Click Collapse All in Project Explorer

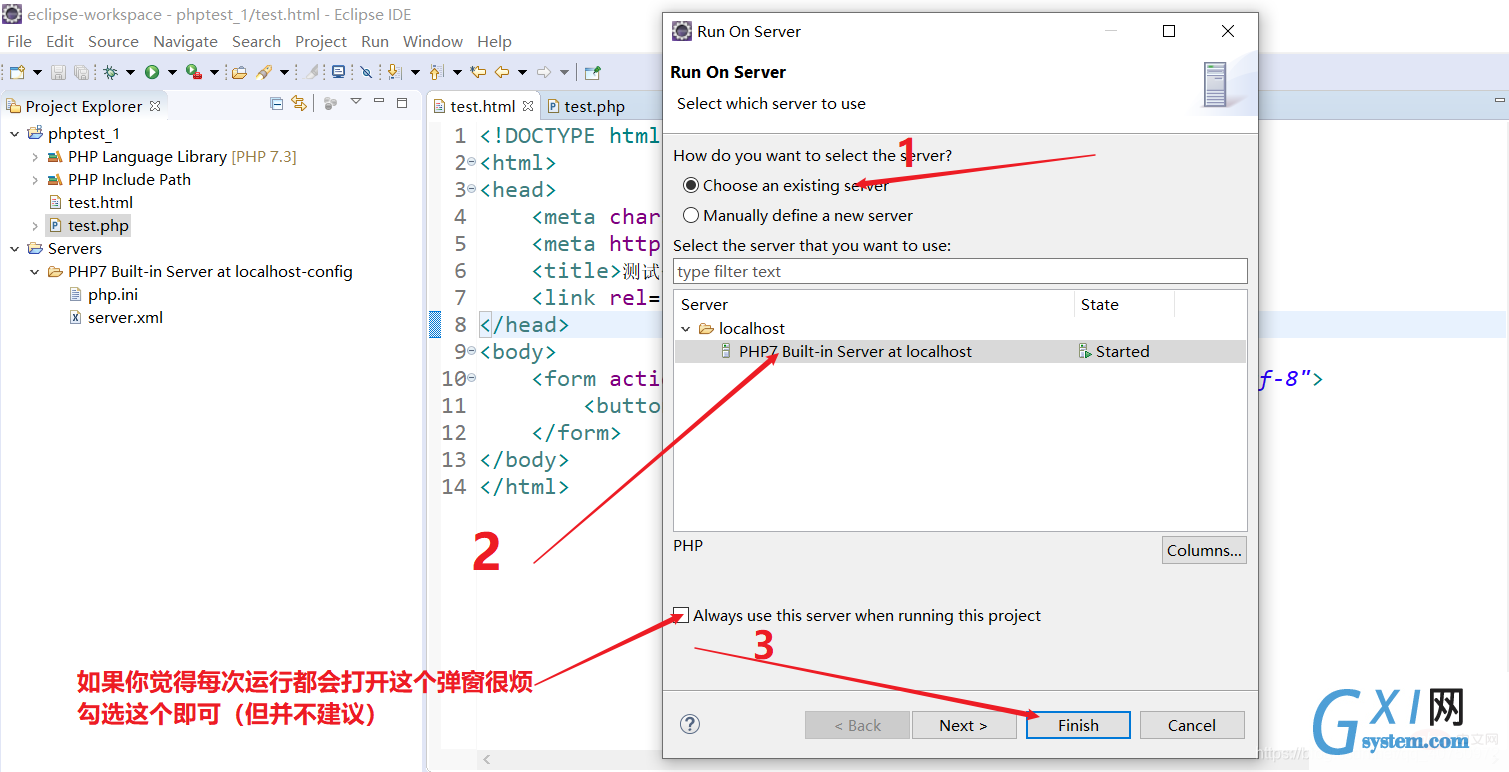point(276,103)
